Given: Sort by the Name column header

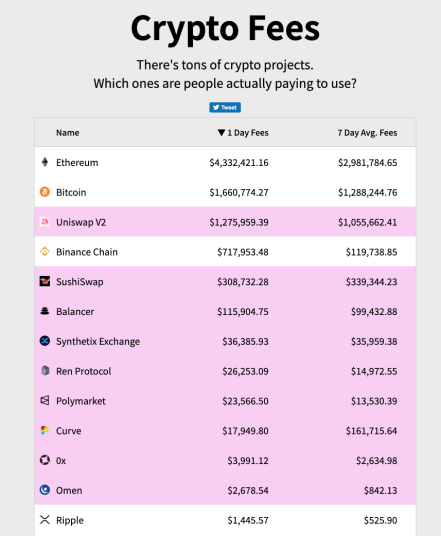Looking at the screenshot, I should (x=68, y=133).
